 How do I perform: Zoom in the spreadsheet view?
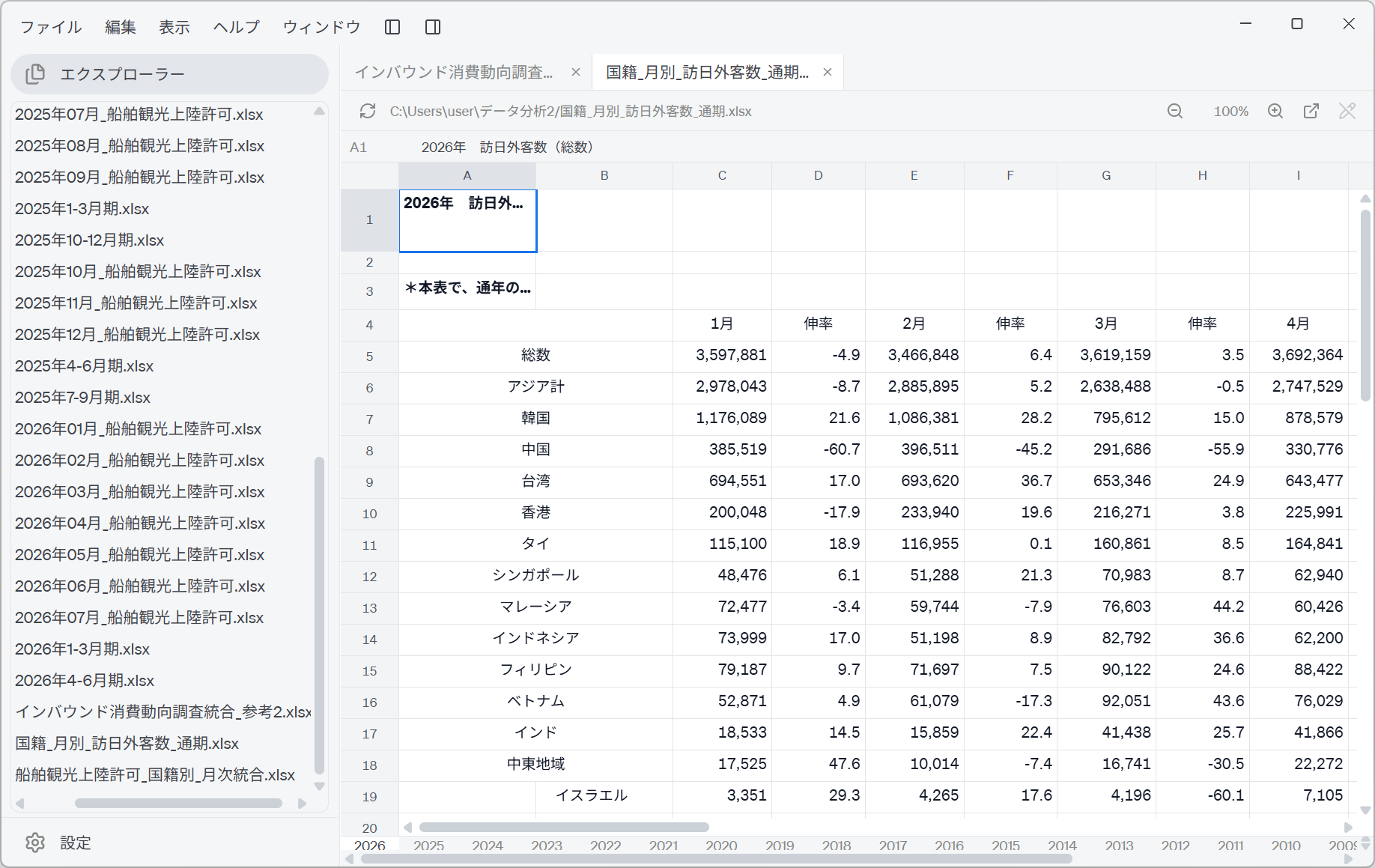[x=1275, y=111]
